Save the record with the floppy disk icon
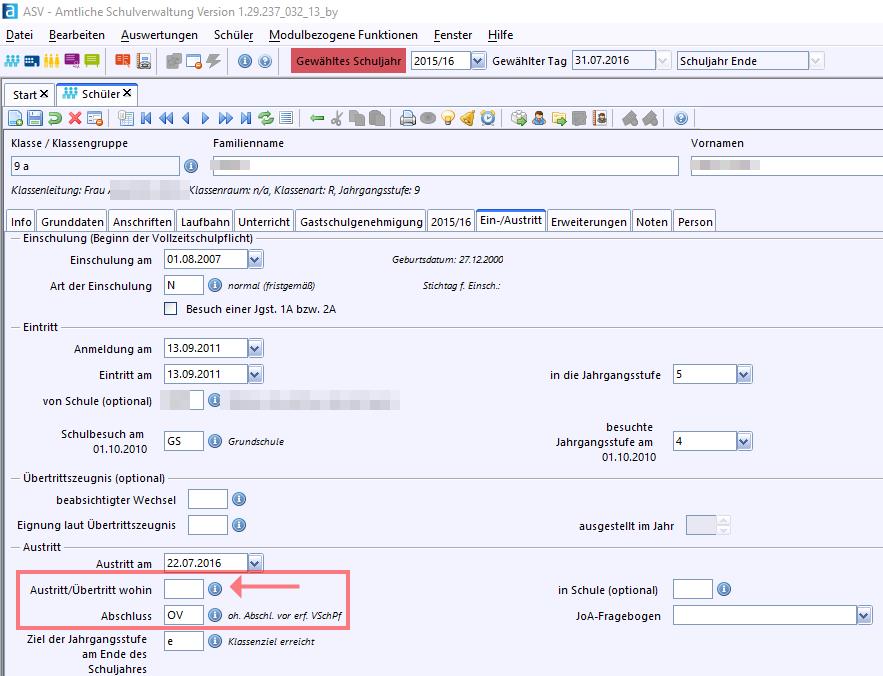This screenshot has width=883, height=676. click(35, 118)
